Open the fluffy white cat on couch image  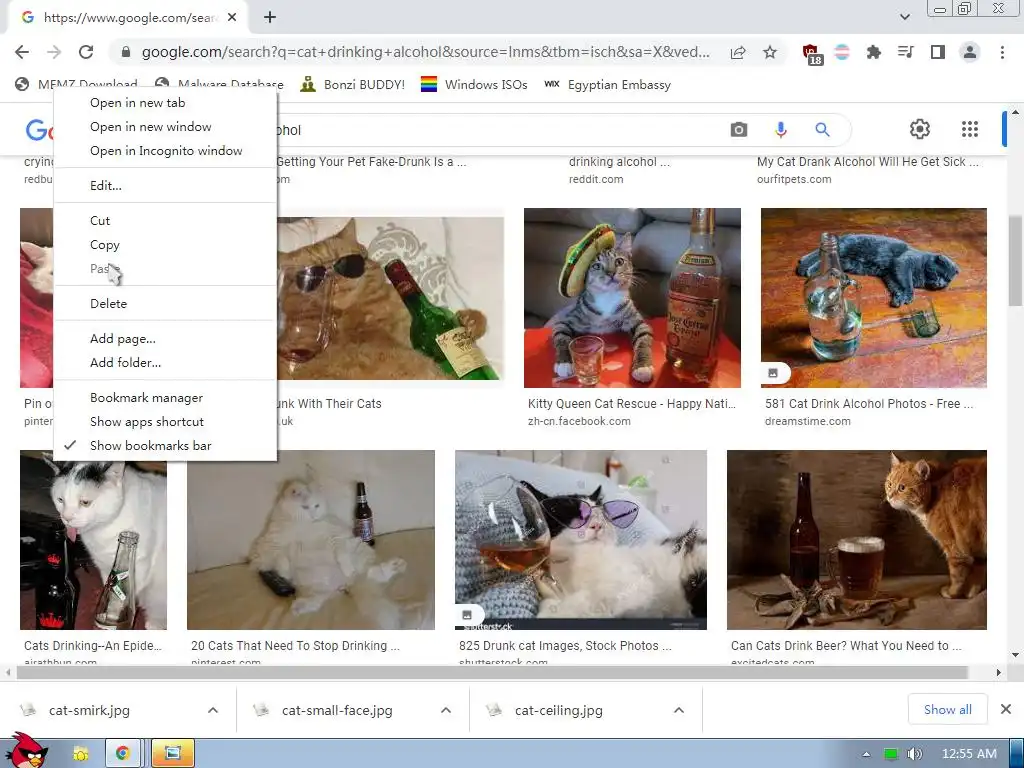311,539
